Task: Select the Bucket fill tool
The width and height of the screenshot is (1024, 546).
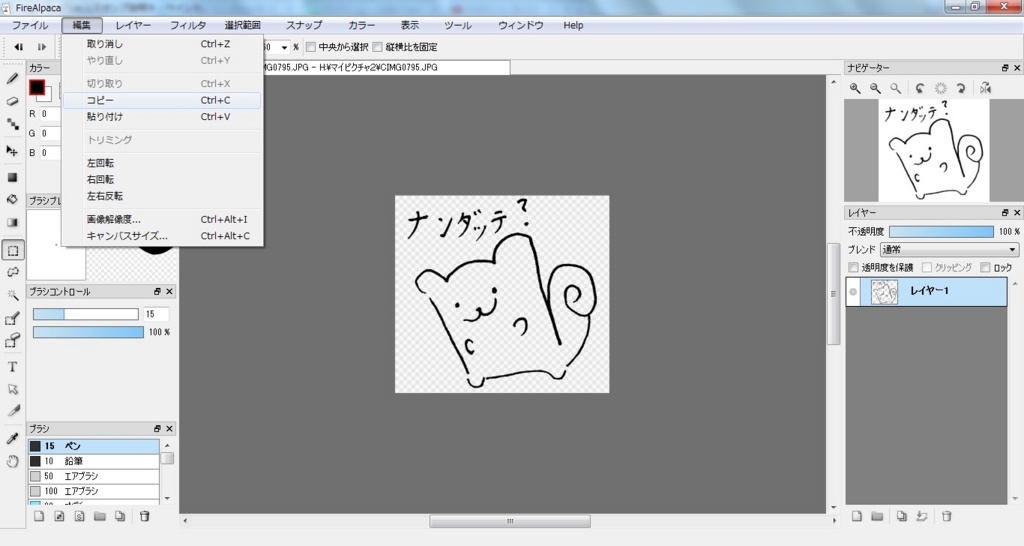Action: 12,200
